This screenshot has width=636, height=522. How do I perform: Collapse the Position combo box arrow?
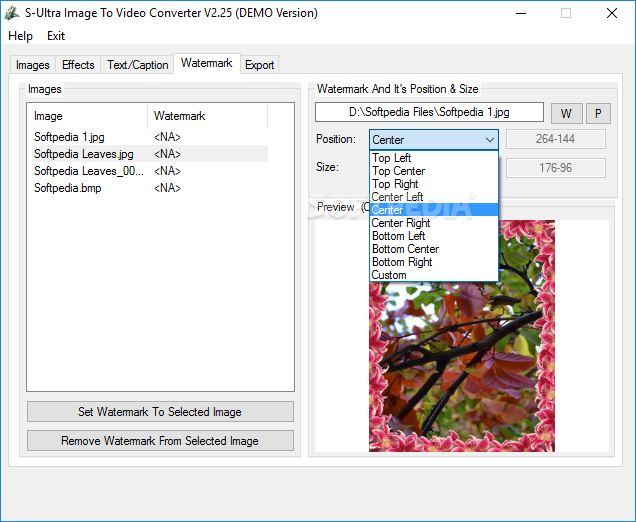pyautogui.click(x=490, y=140)
